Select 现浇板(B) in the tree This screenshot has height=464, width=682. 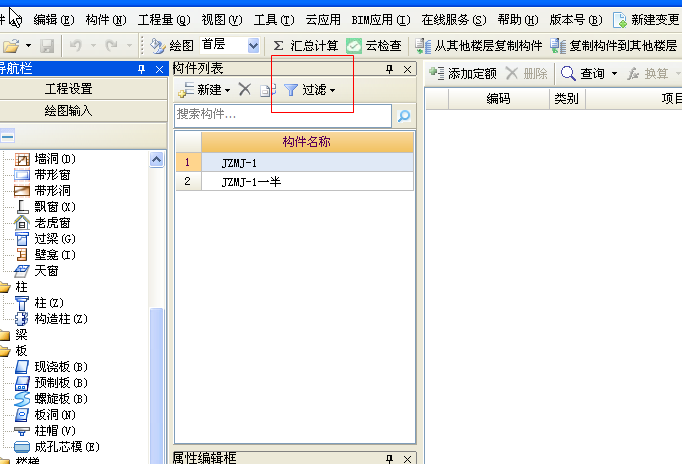tap(51, 367)
